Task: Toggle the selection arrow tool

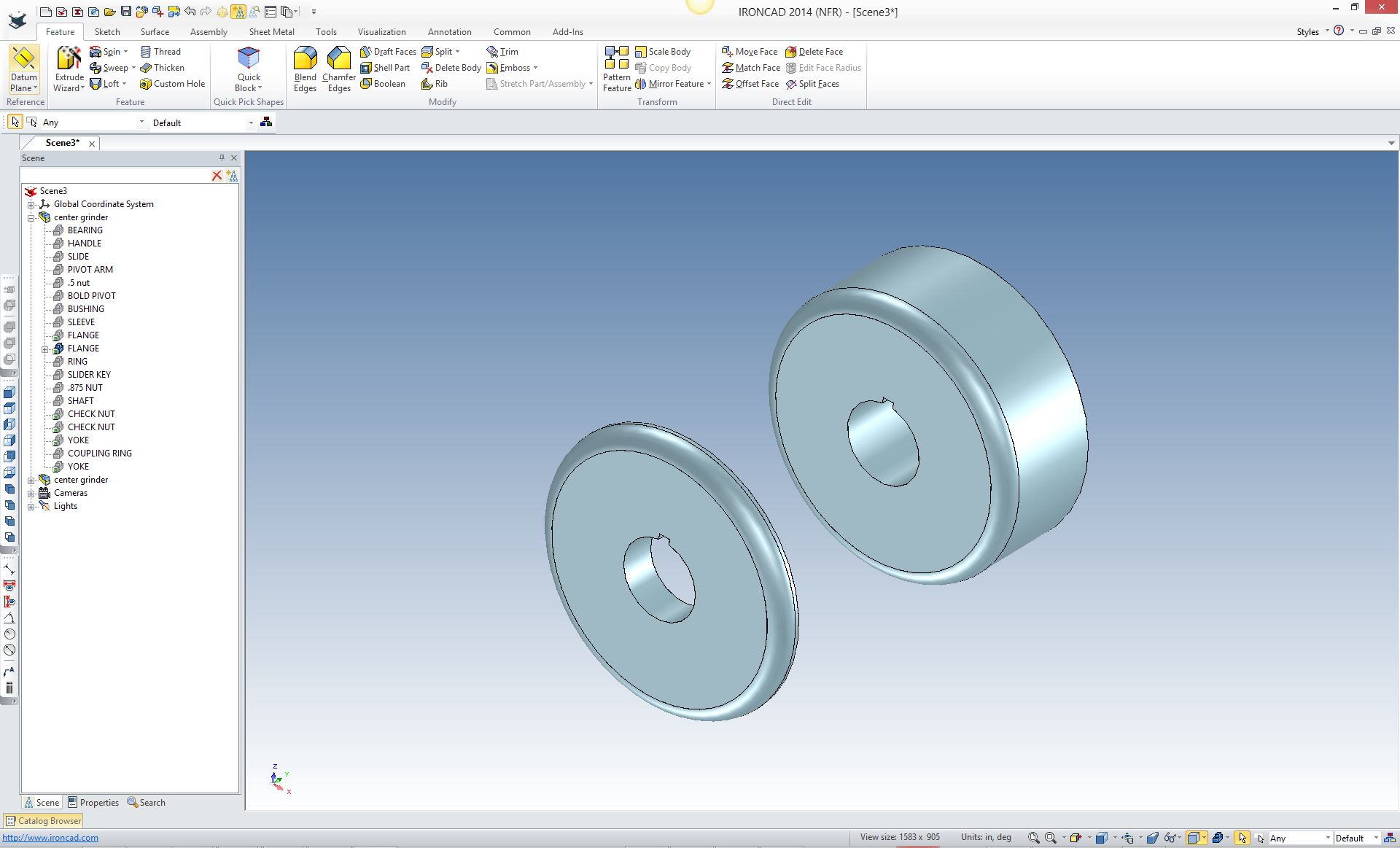Action: pyautogui.click(x=15, y=122)
